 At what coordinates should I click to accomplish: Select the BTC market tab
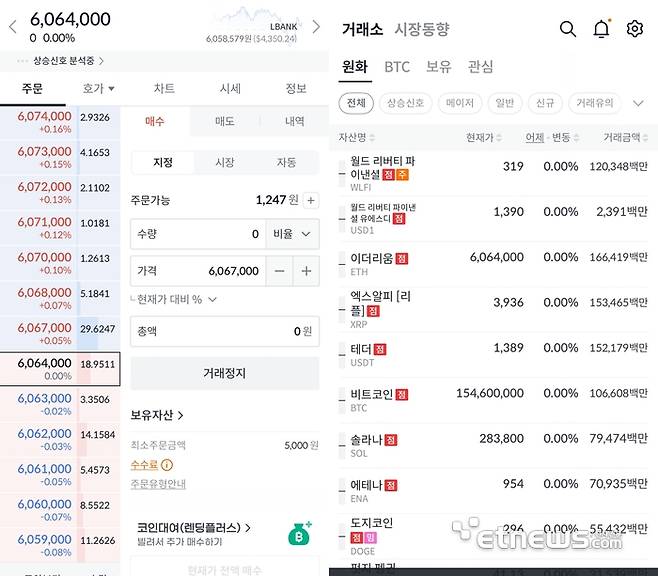[x=397, y=67]
